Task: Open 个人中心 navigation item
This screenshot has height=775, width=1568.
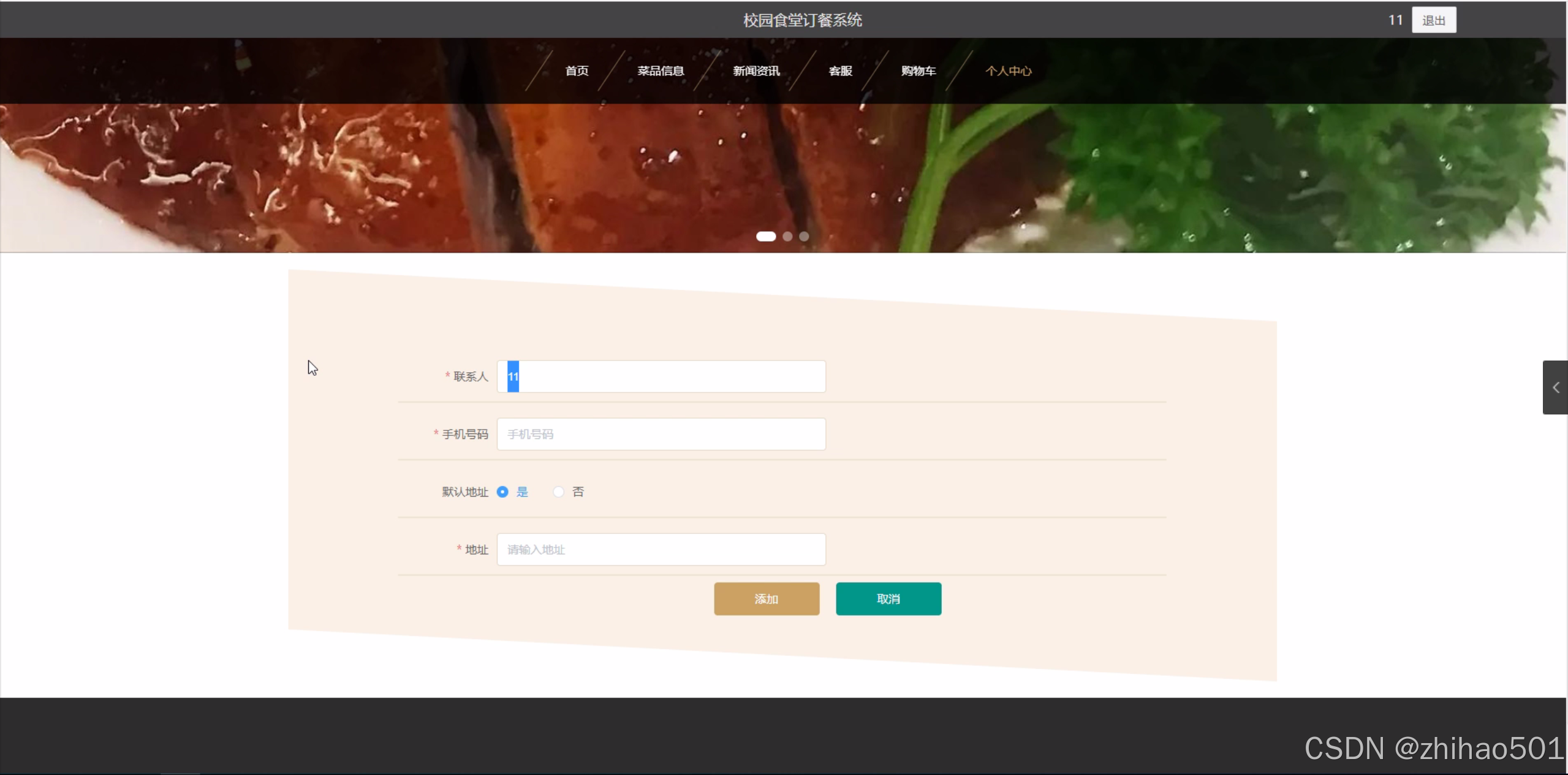Action: 1008,71
